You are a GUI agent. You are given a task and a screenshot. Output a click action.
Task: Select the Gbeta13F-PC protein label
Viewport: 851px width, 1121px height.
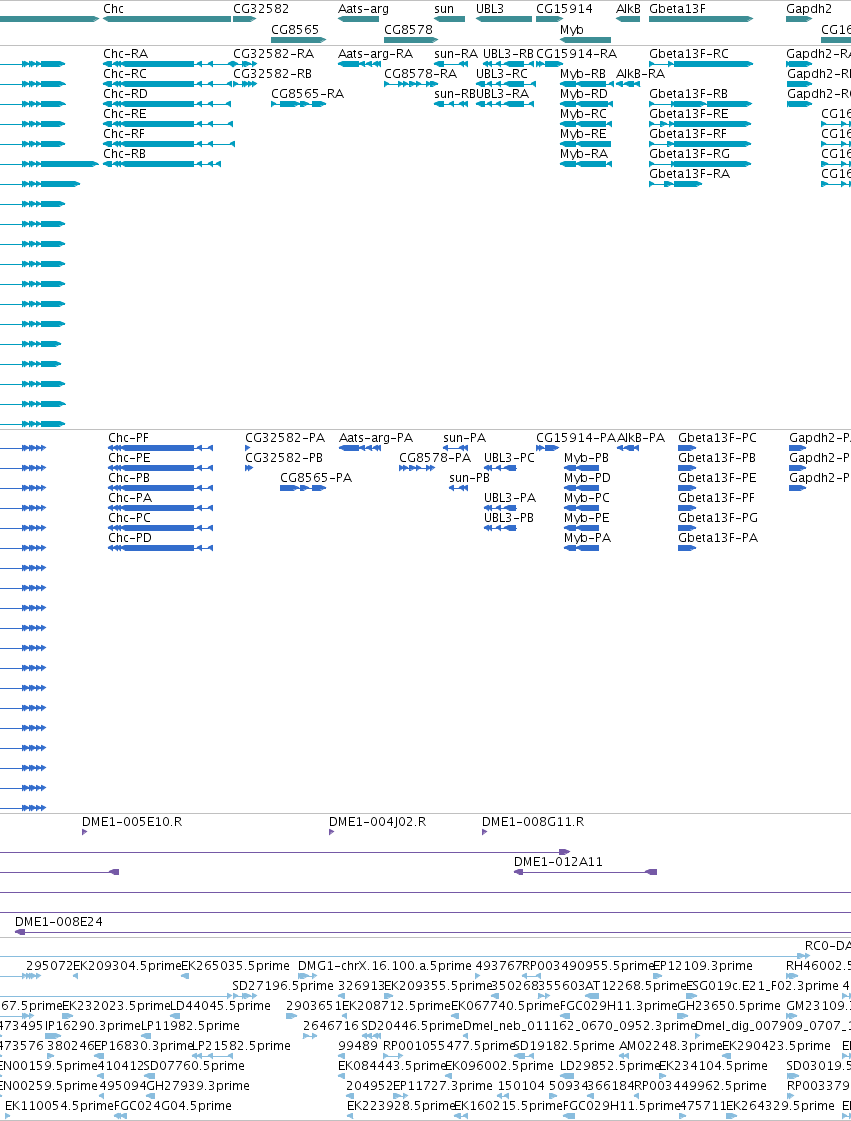point(717,438)
